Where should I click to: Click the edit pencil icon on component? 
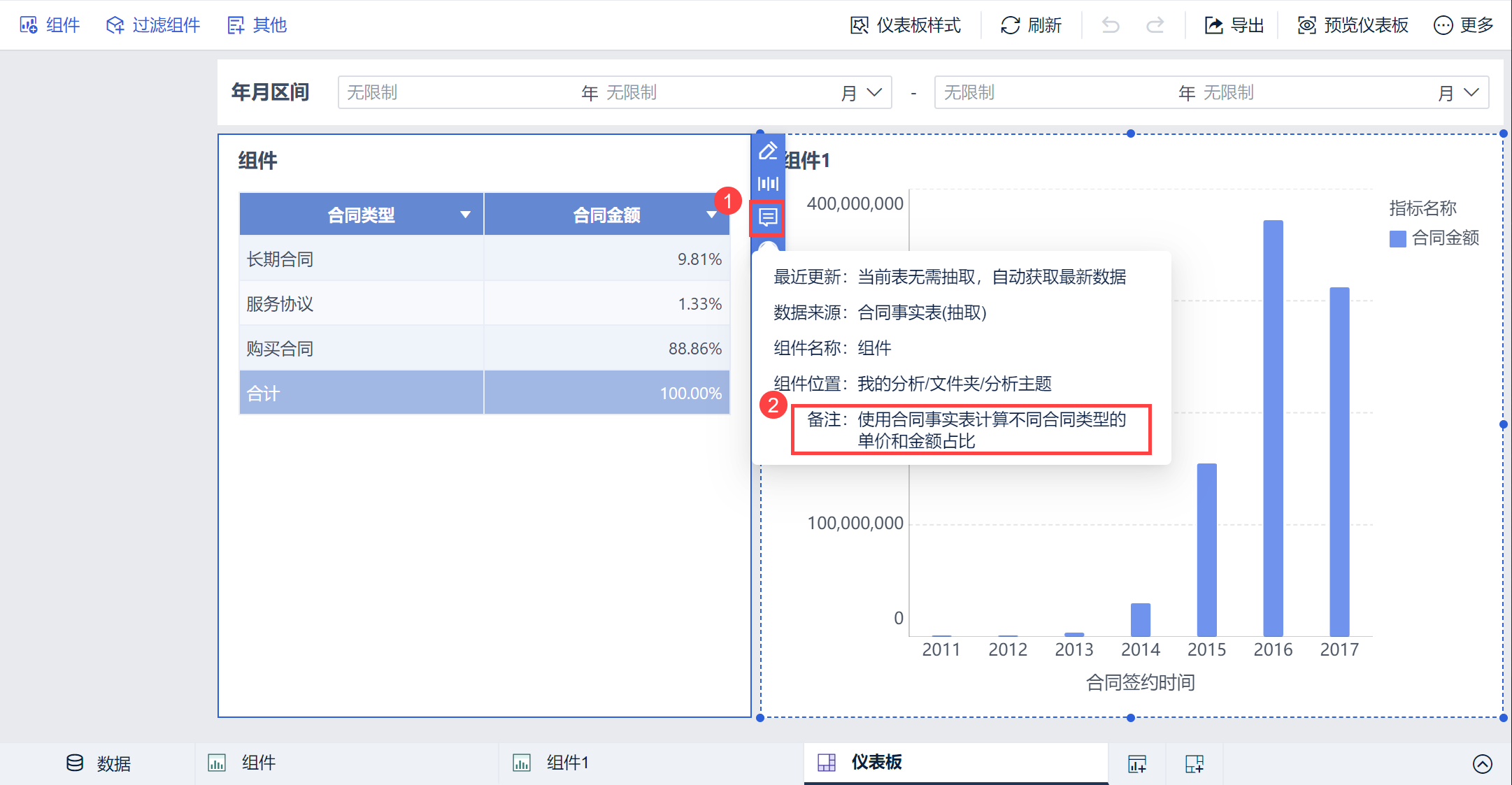coord(768,151)
